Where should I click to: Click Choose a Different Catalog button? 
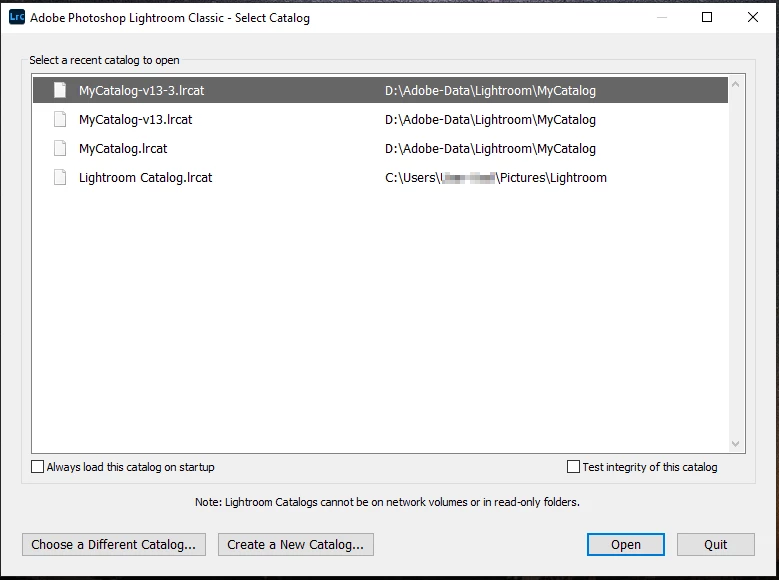(x=114, y=545)
